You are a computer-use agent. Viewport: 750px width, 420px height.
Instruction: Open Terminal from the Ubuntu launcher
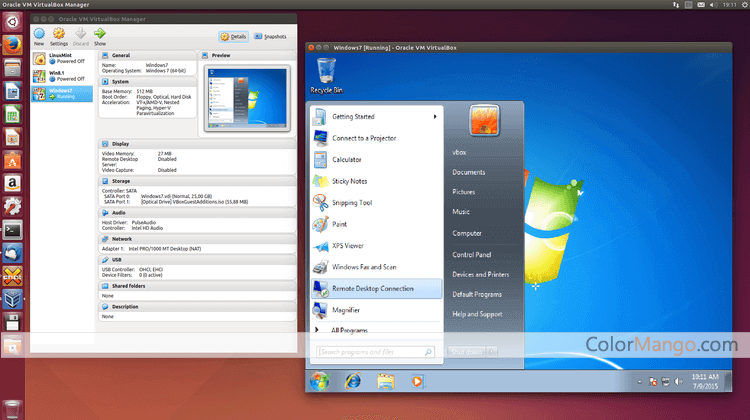[x=12, y=230]
